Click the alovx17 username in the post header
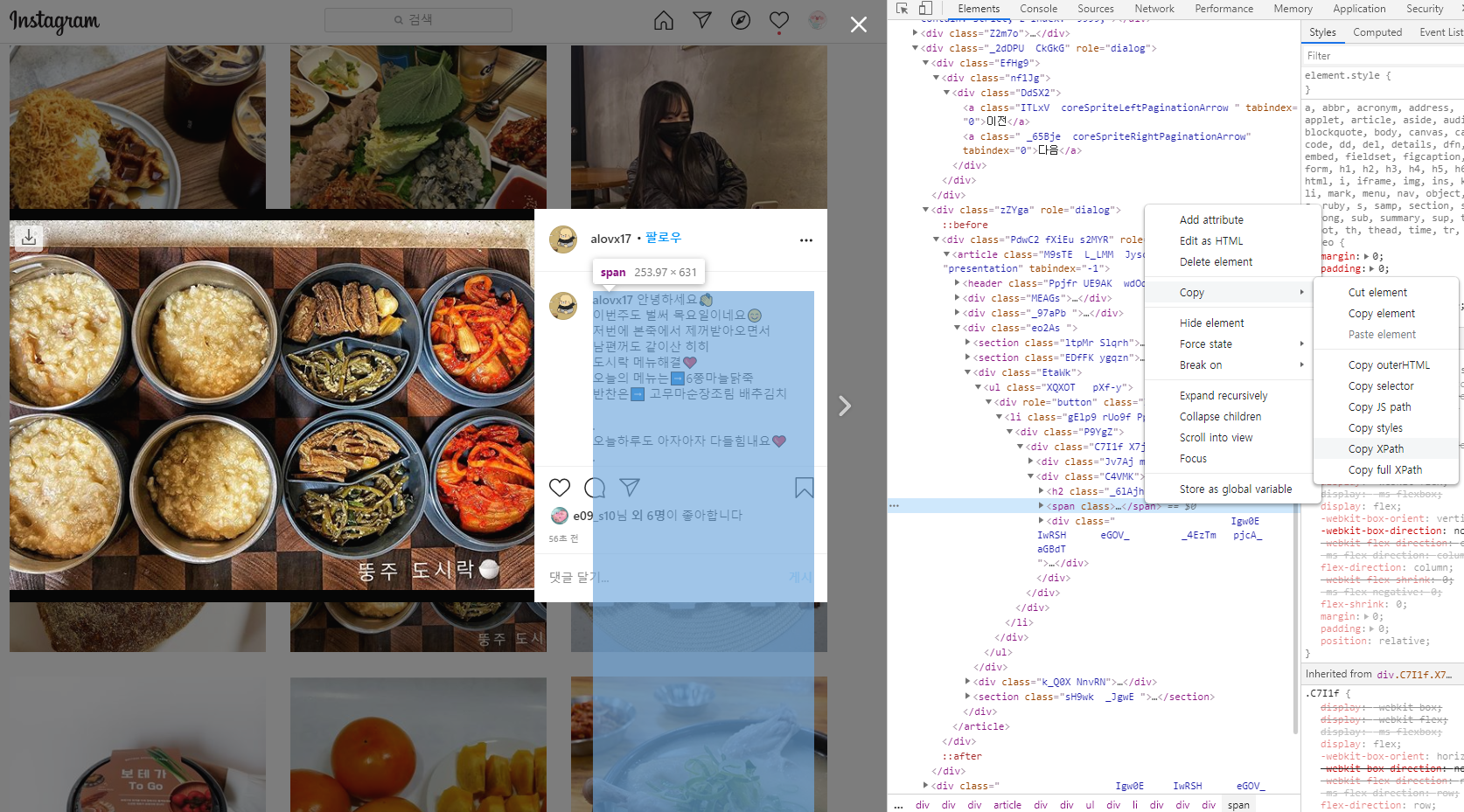Viewport: 1464px width, 812px height. (x=610, y=239)
